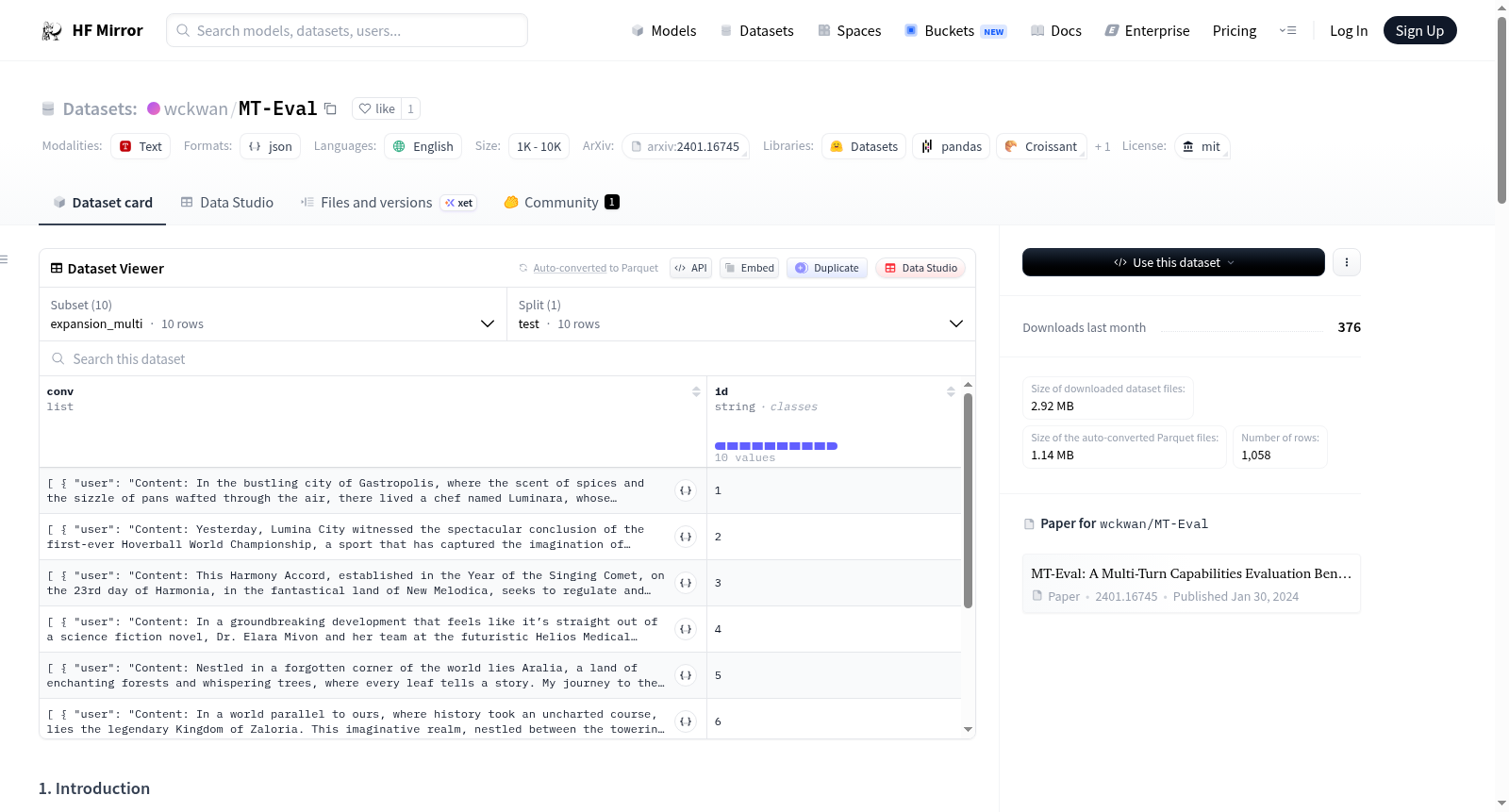Filter by the pandas library tag
The width and height of the screenshot is (1509, 812).
click(952, 146)
